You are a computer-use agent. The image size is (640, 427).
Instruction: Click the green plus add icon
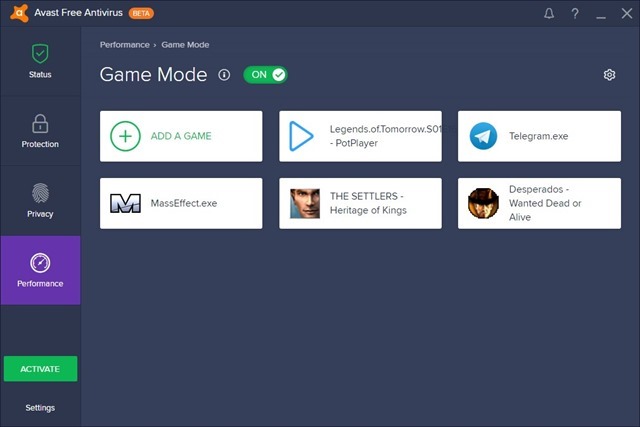(125, 136)
